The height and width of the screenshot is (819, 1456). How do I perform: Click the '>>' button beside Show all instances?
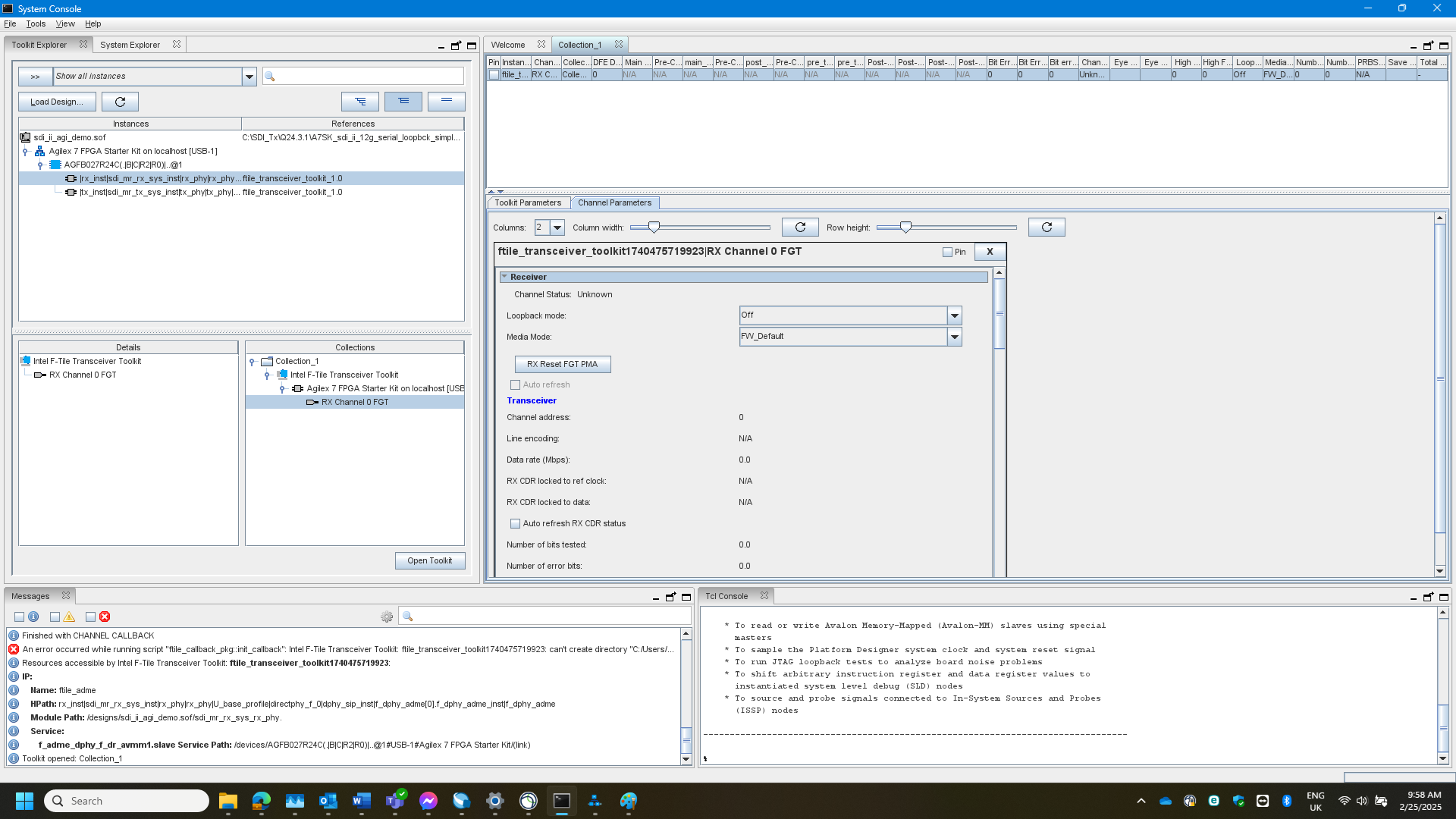point(35,77)
